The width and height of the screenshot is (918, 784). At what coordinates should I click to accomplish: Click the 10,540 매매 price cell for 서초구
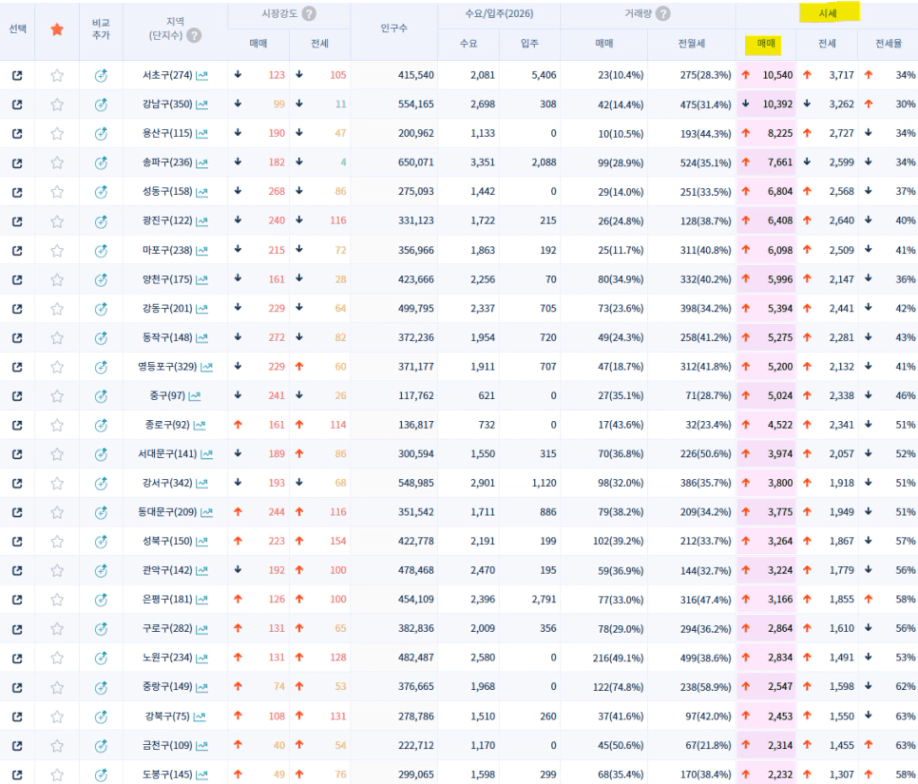[776, 76]
